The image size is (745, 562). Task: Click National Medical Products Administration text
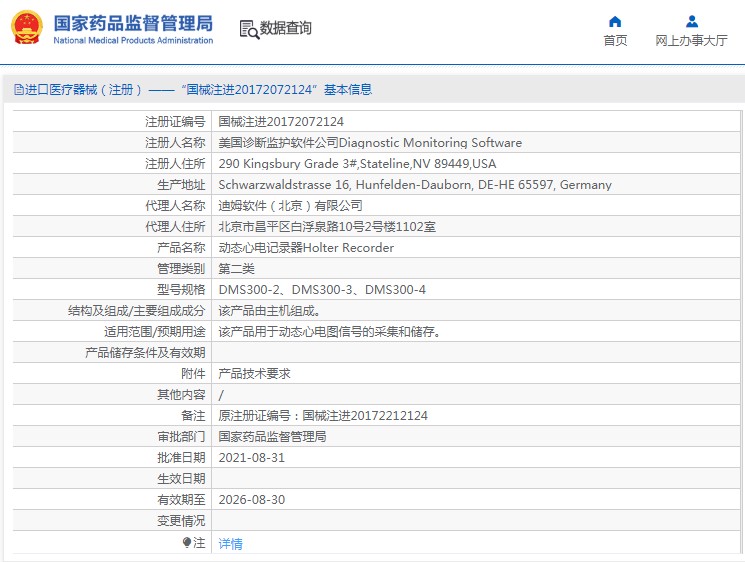(x=133, y=41)
